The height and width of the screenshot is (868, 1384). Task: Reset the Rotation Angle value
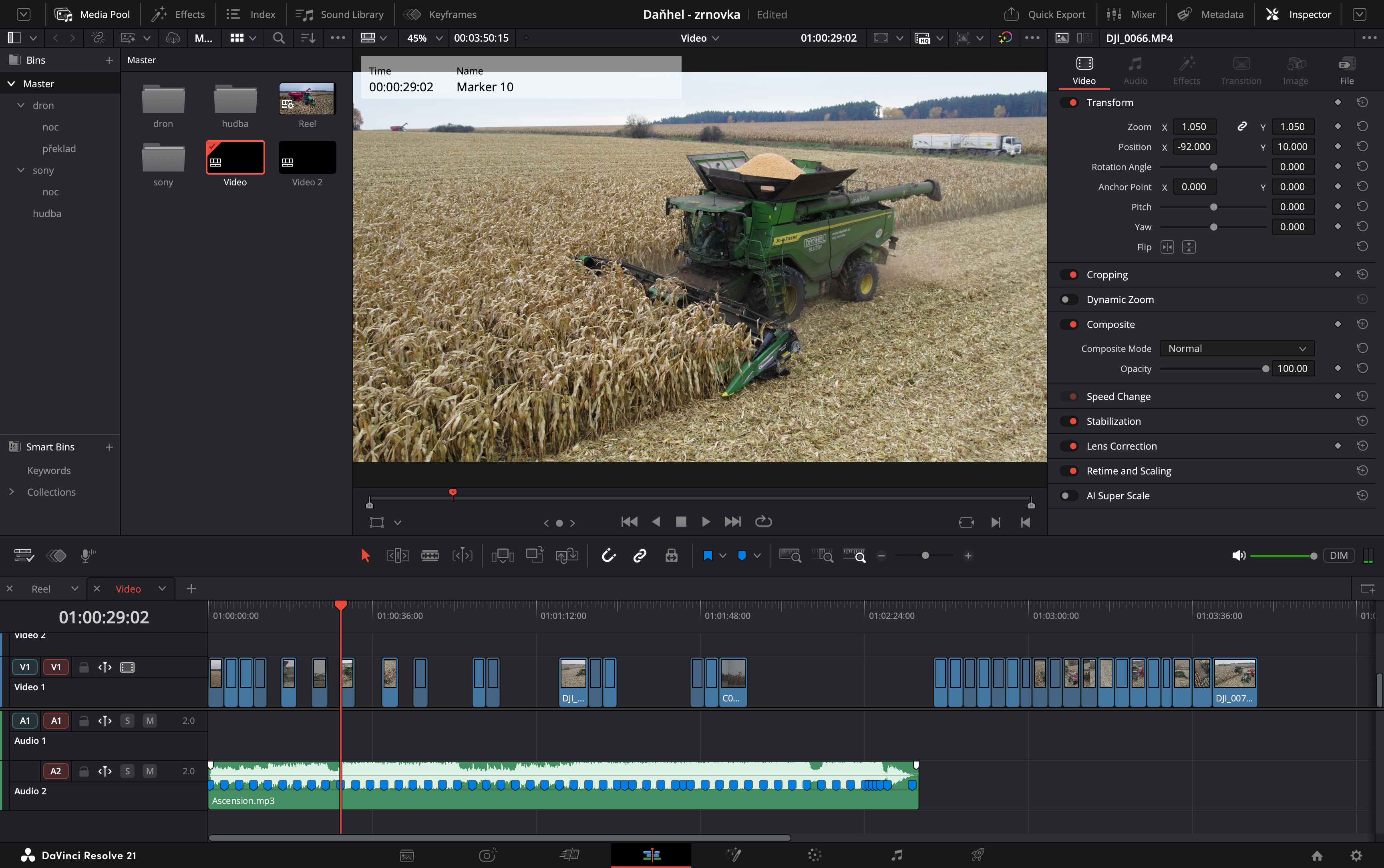pos(1362,167)
